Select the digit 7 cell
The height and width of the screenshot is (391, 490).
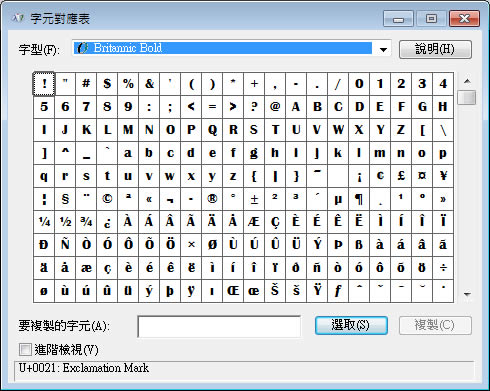(86, 107)
